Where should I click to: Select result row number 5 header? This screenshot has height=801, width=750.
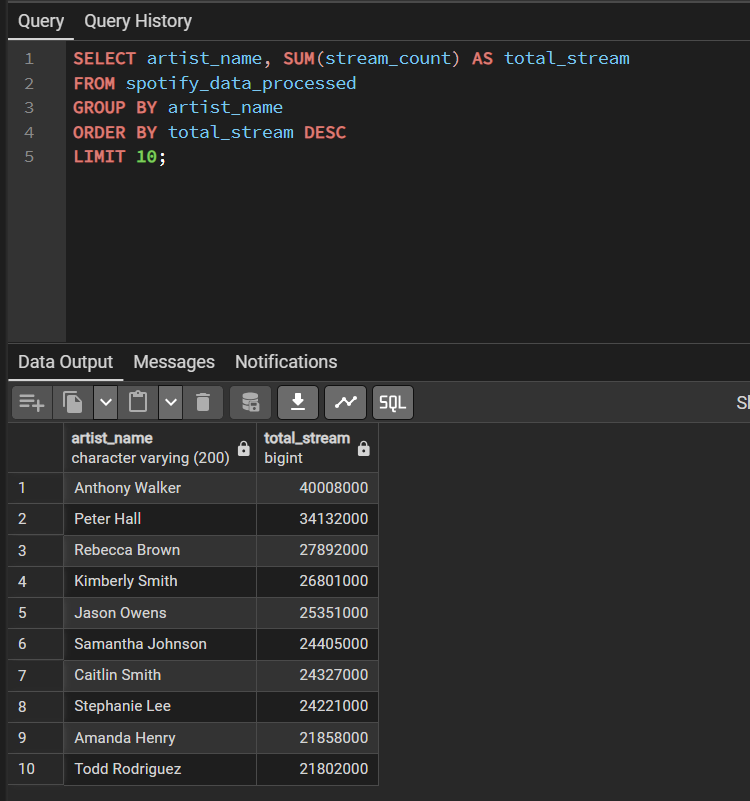click(x=36, y=613)
